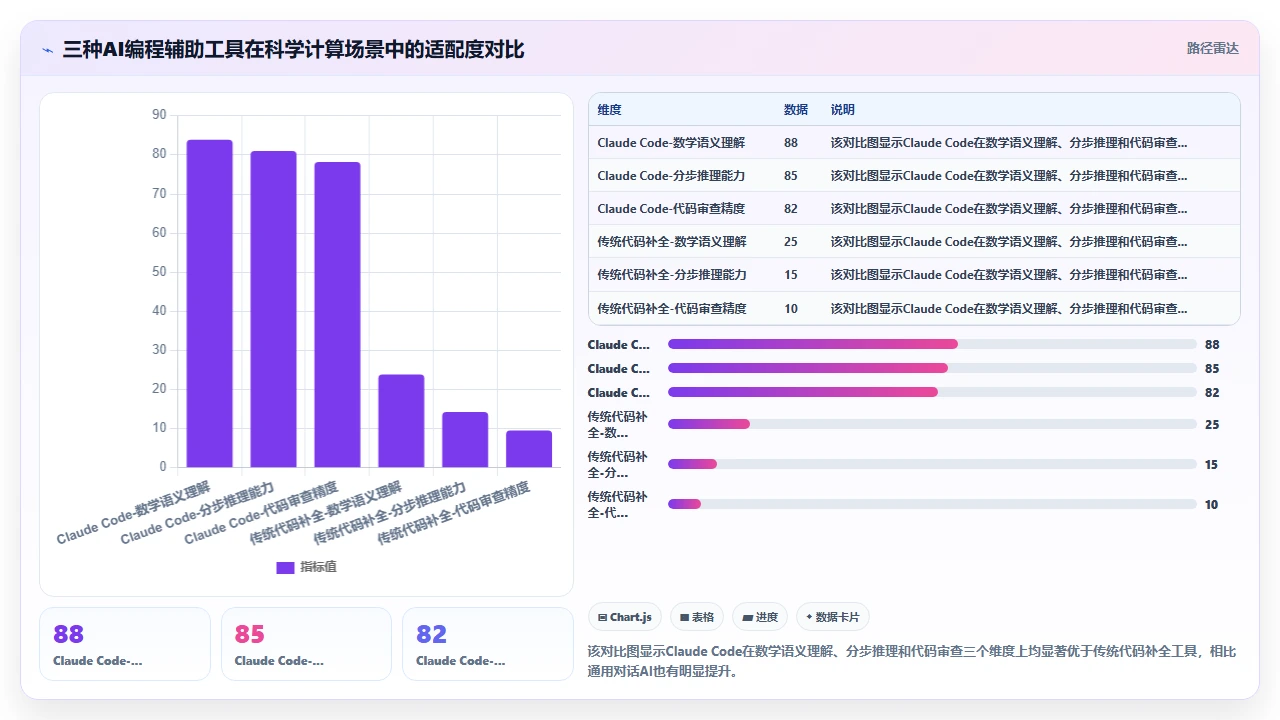1280x720 pixels.
Task: Open the stat card showing 88
Action: coord(125,644)
